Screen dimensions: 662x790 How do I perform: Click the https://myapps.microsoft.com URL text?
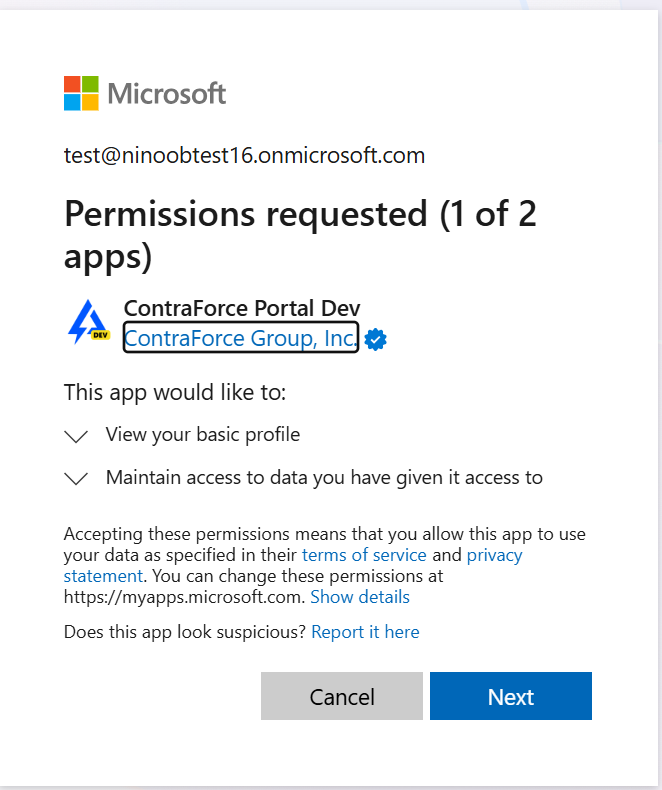point(183,597)
